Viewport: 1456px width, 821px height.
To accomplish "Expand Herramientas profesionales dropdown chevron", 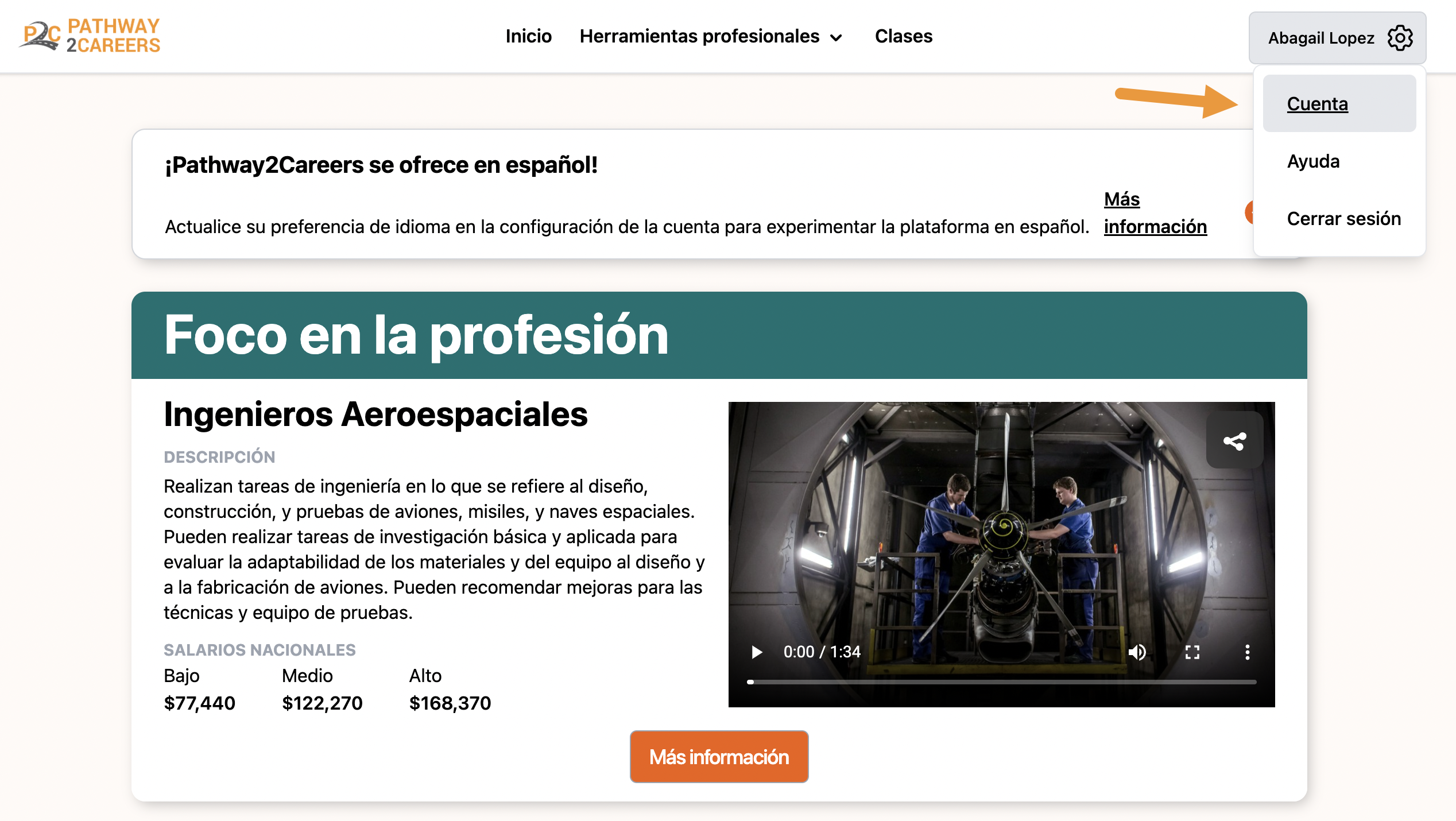I will point(837,38).
